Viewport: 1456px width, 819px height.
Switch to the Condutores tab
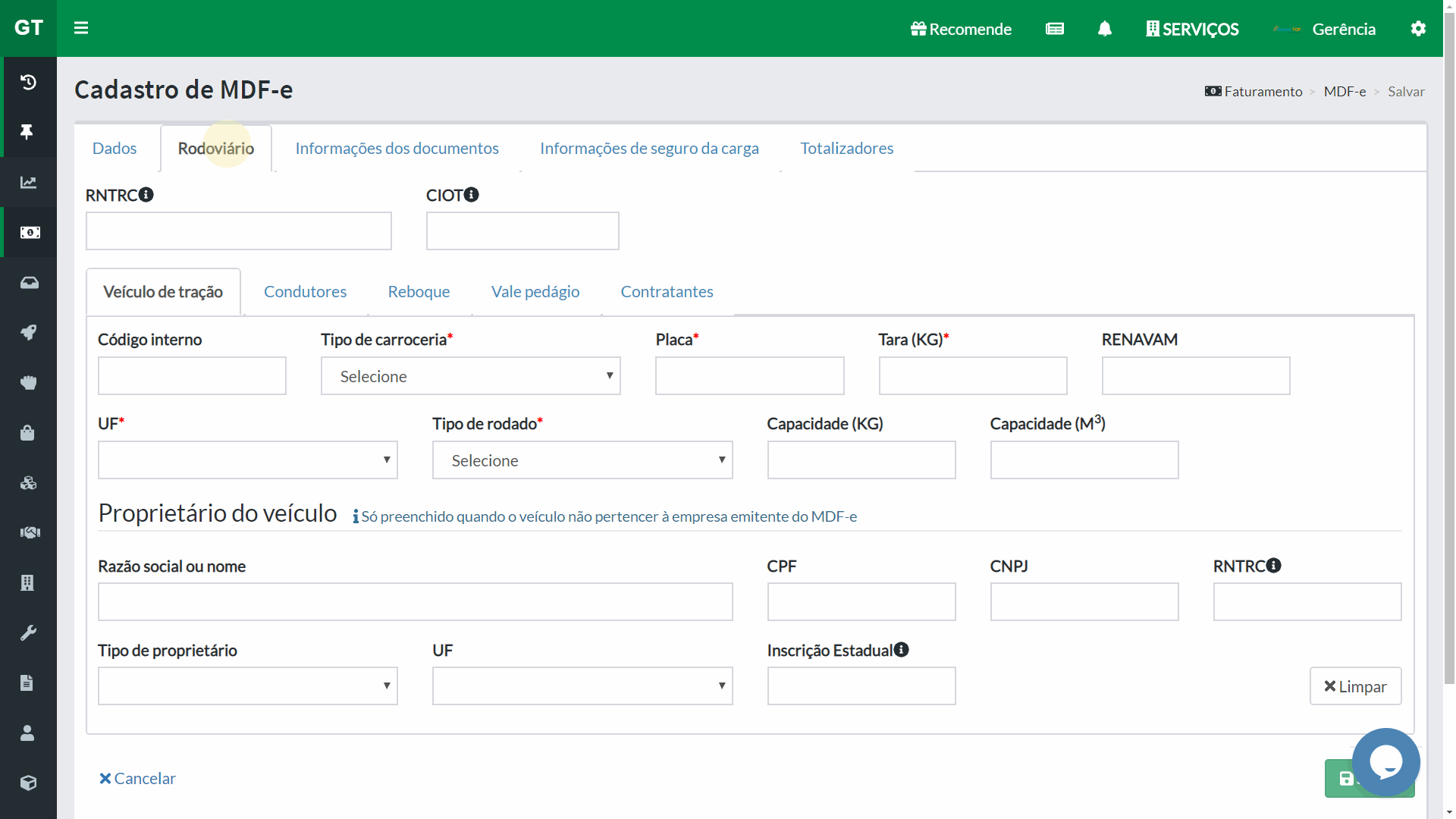tap(305, 292)
